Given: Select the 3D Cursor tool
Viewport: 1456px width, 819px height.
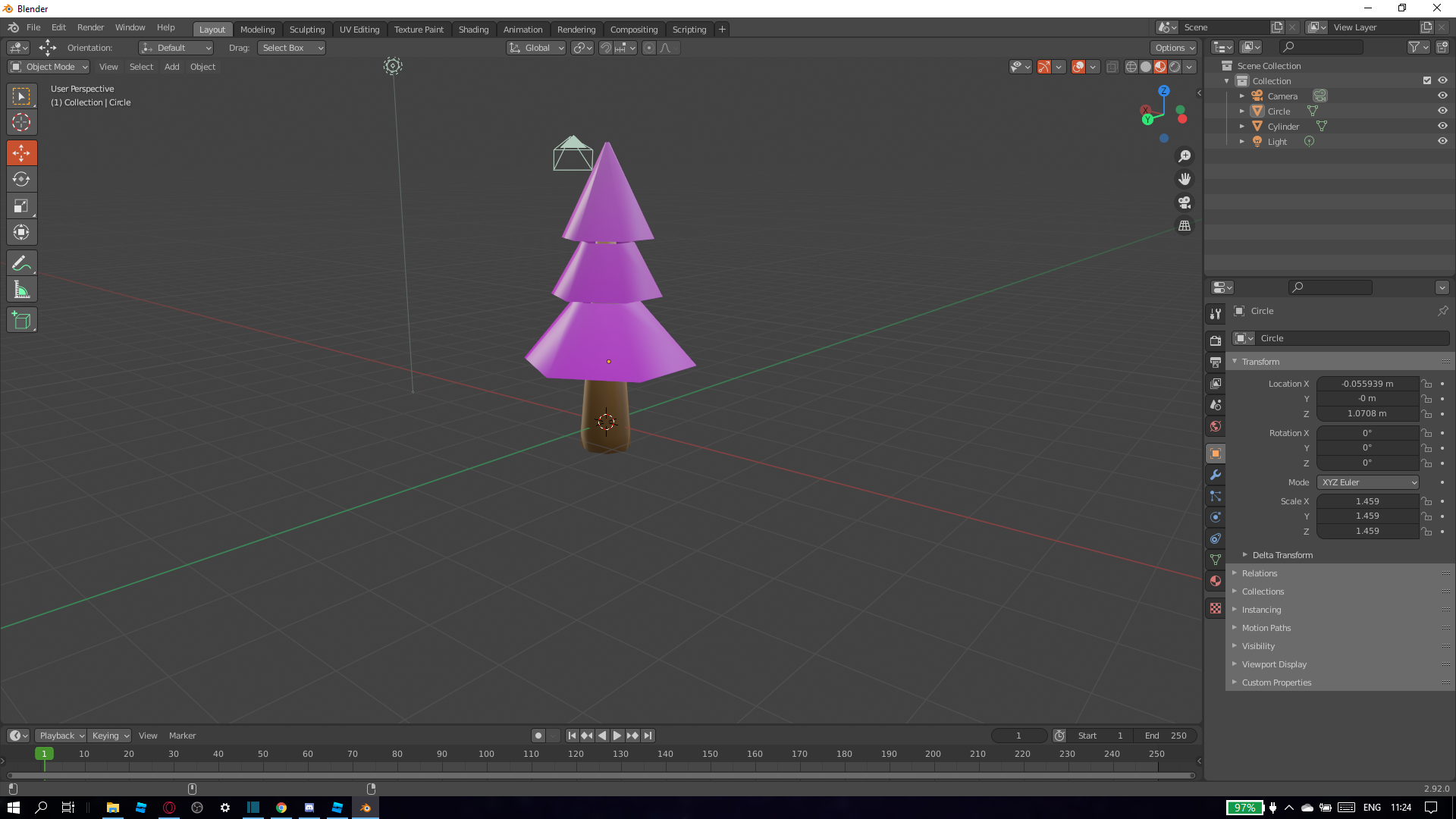Looking at the screenshot, I should (21, 123).
